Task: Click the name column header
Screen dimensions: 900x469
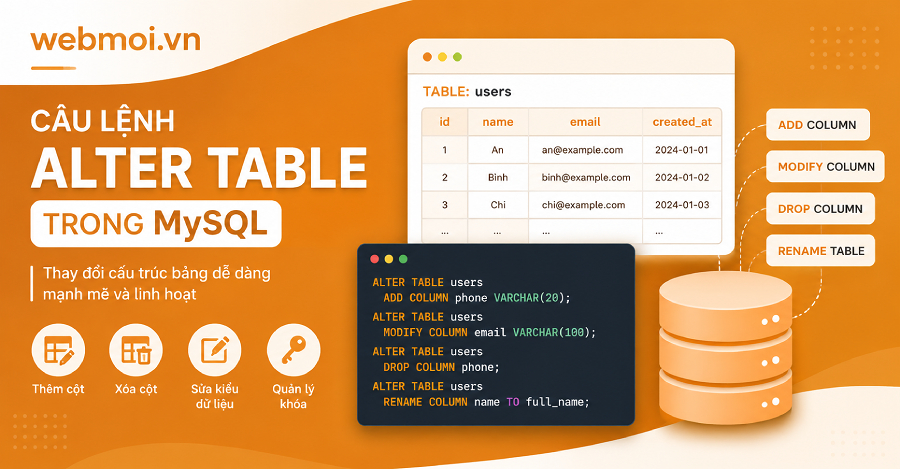Action: coord(498,122)
